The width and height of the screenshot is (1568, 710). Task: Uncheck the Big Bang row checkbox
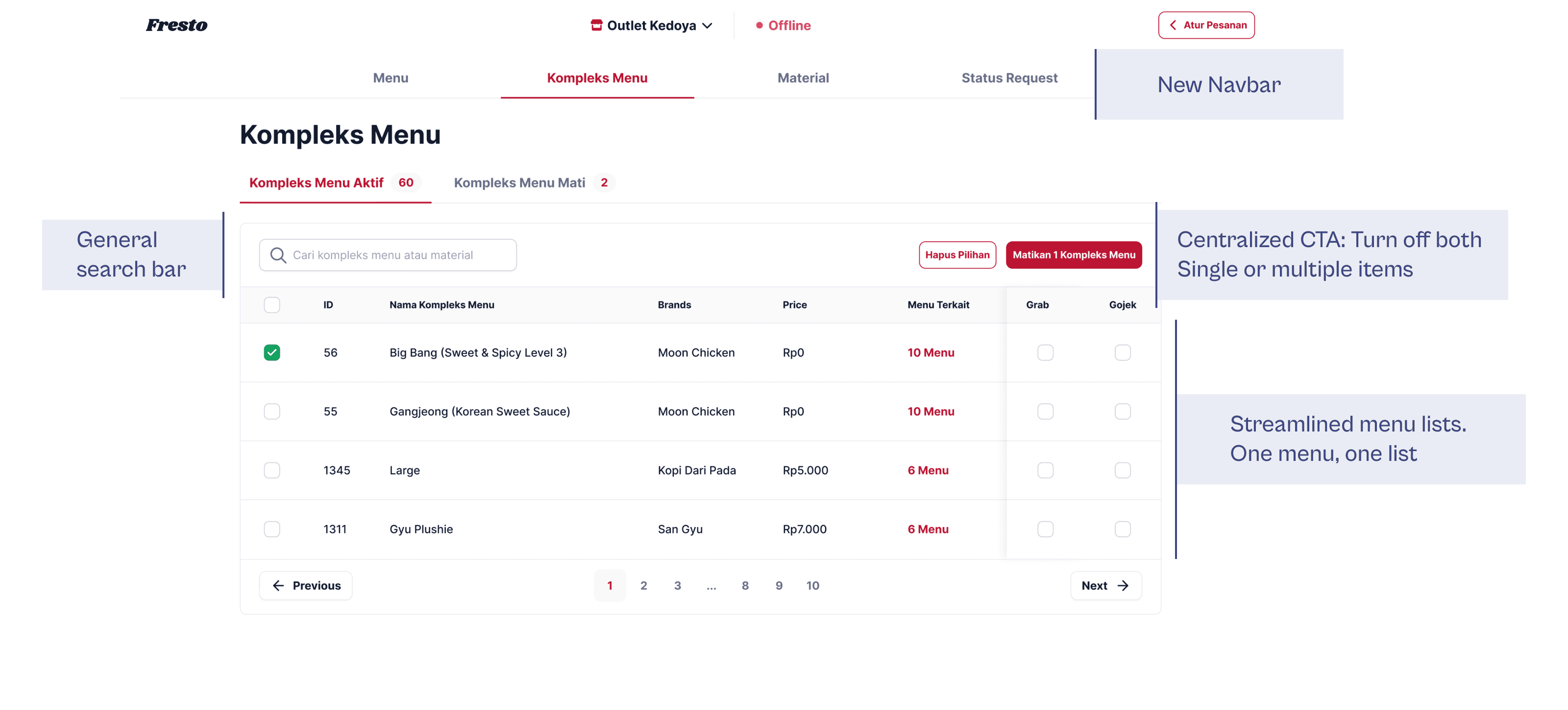(272, 353)
